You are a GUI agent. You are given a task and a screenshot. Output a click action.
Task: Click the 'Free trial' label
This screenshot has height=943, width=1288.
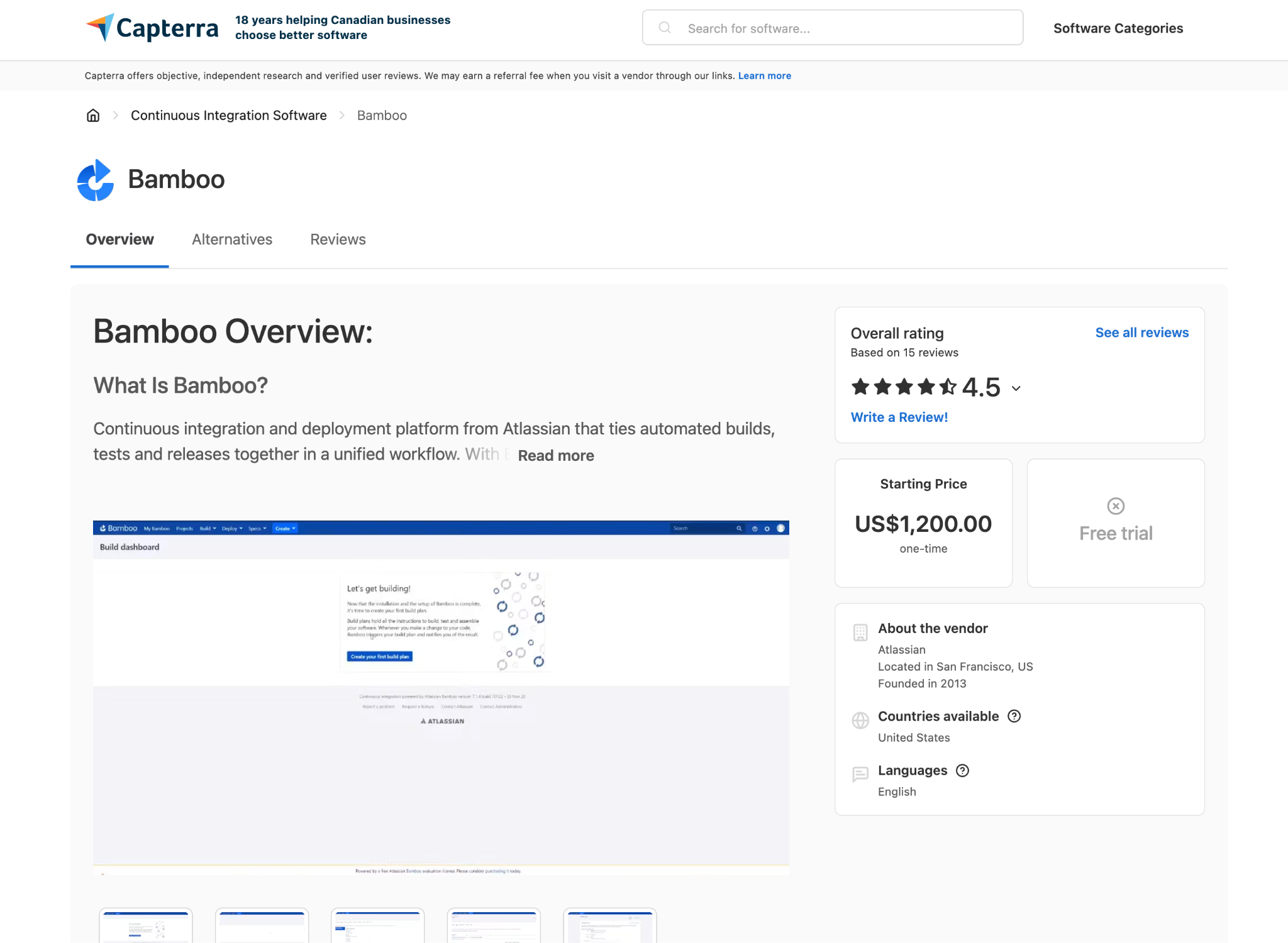click(x=1116, y=533)
